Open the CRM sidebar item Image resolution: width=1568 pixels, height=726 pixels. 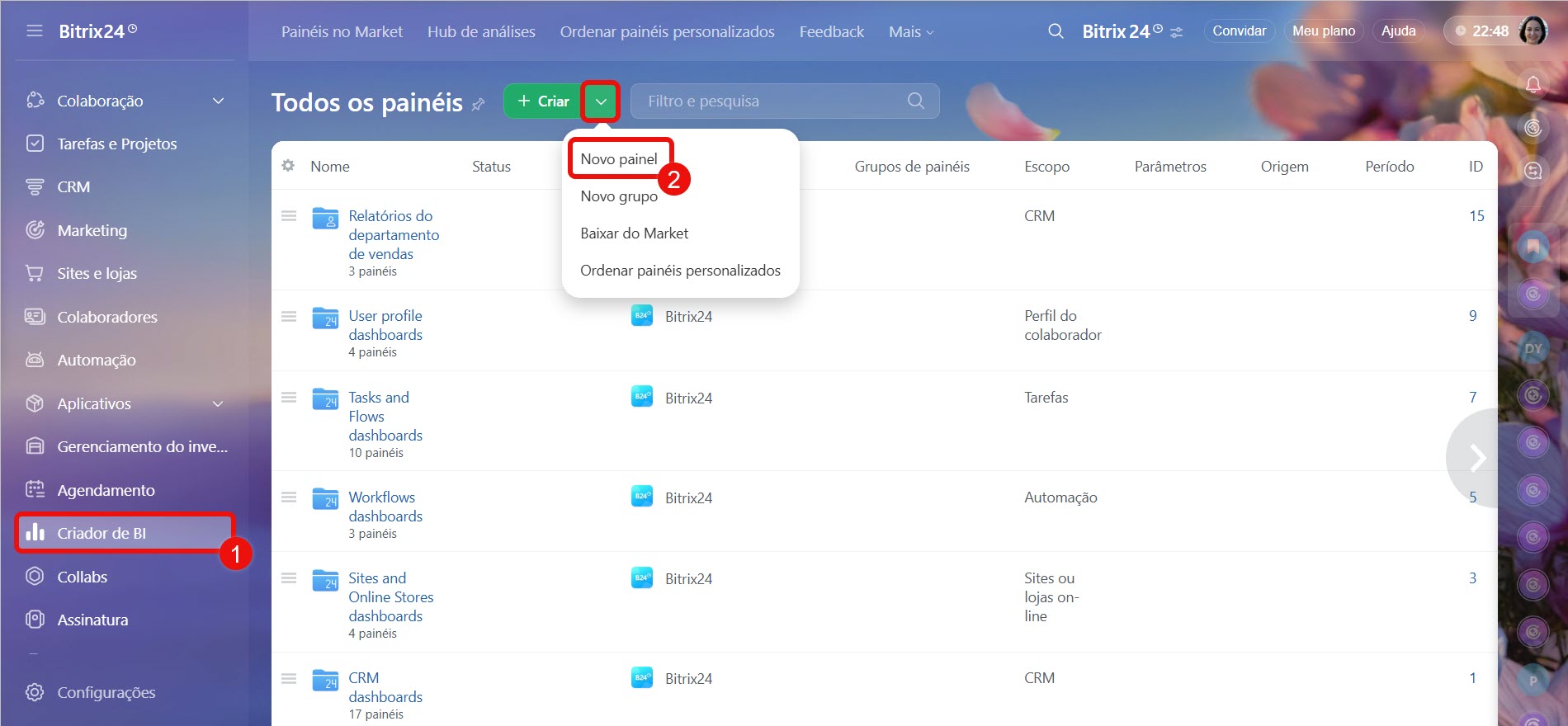tap(73, 187)
